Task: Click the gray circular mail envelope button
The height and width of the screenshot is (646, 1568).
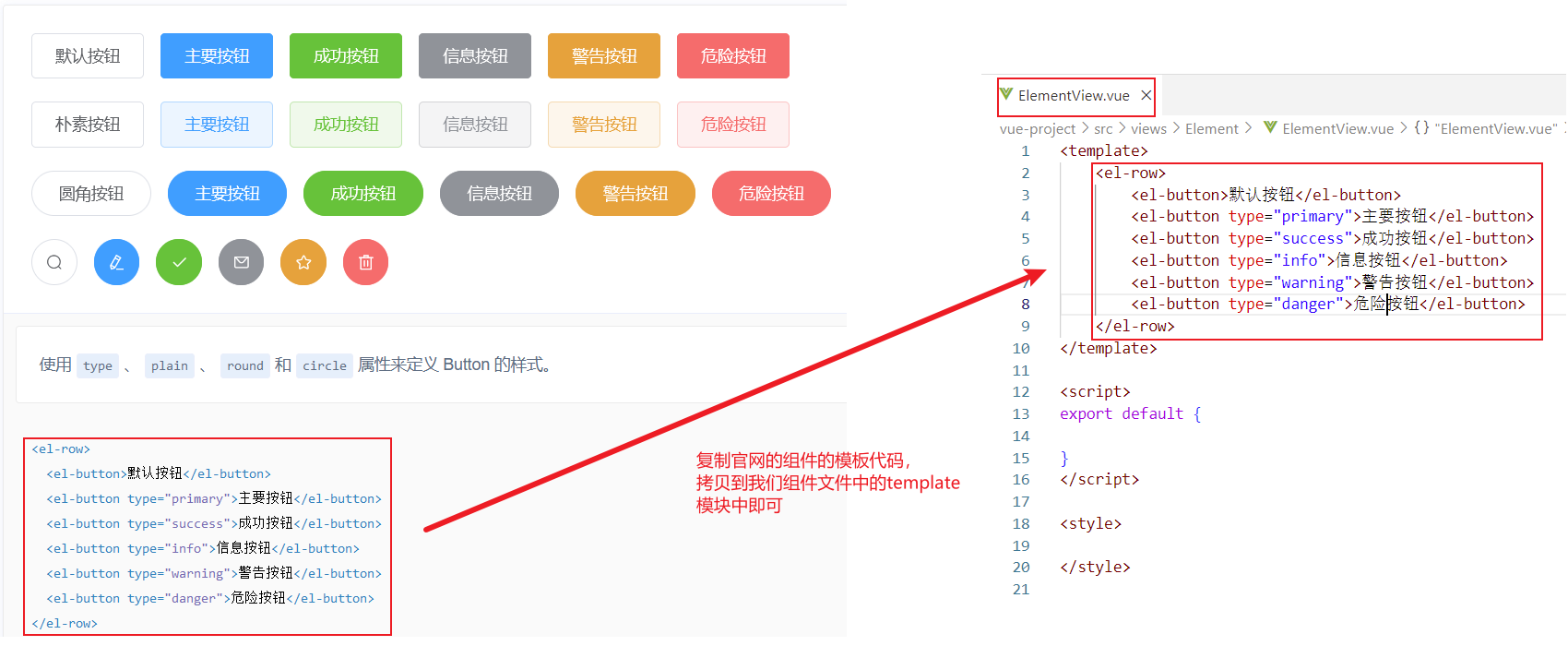Action: pos(242,262)
